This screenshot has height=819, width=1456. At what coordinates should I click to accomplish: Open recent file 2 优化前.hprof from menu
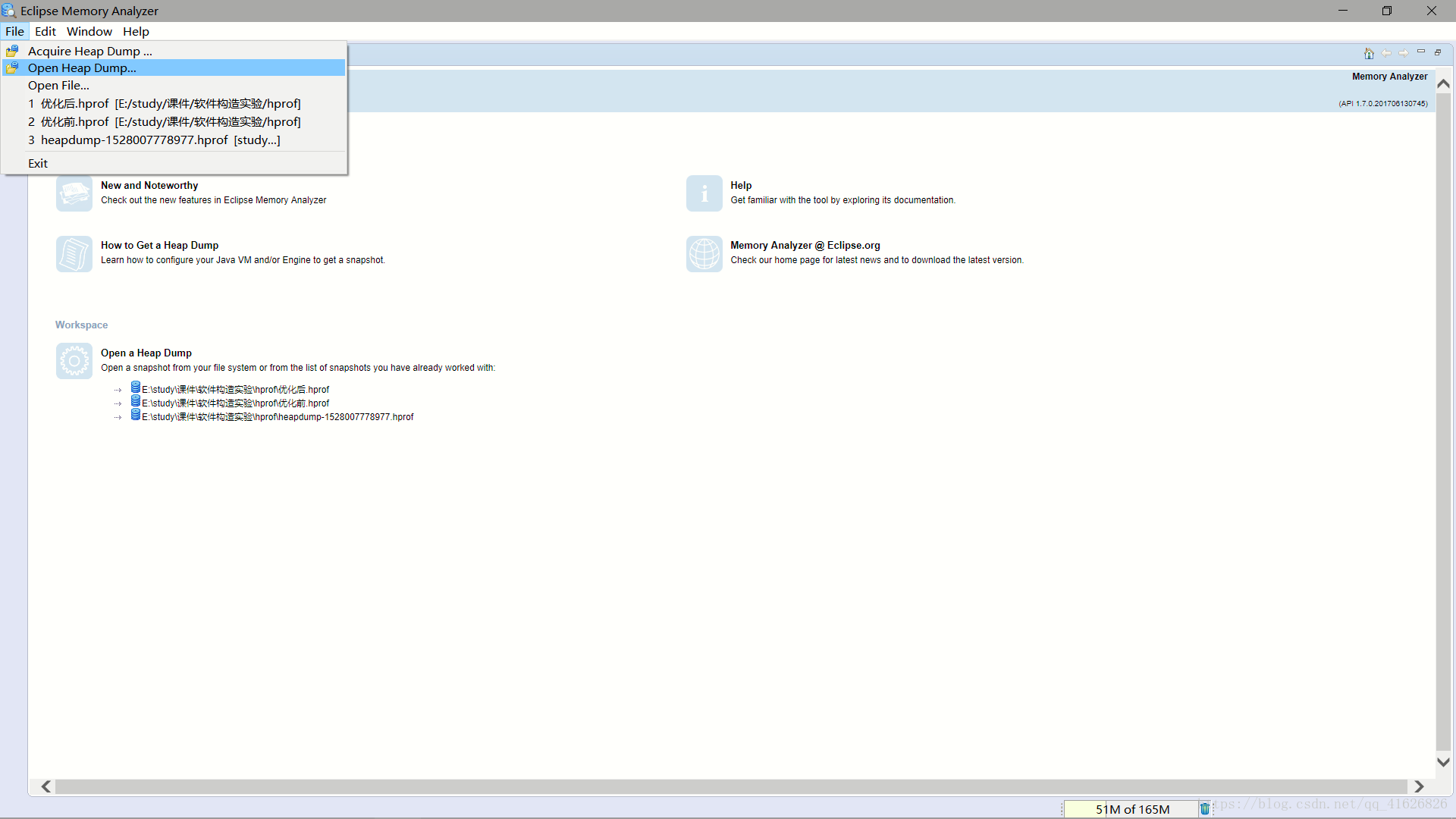coord(174,121)
